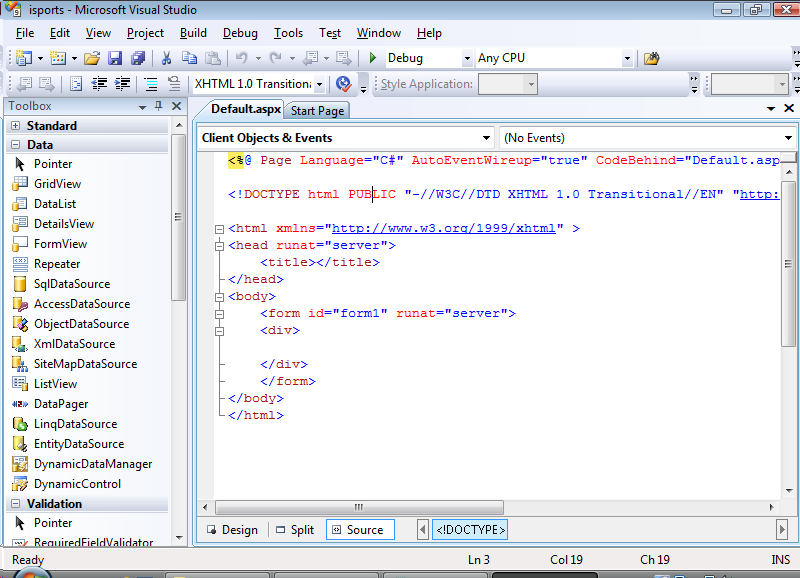Cut selection with the scissors icon

coord(166,58)
